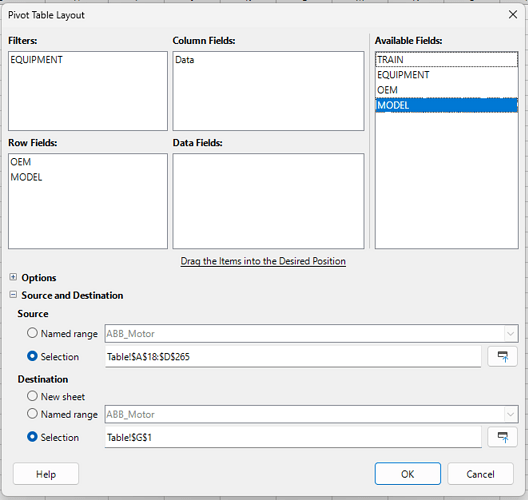The width and height of the screenshot is (528, 500).
Task: Select Source Named range radio button
Action: [x=32, y=333]
